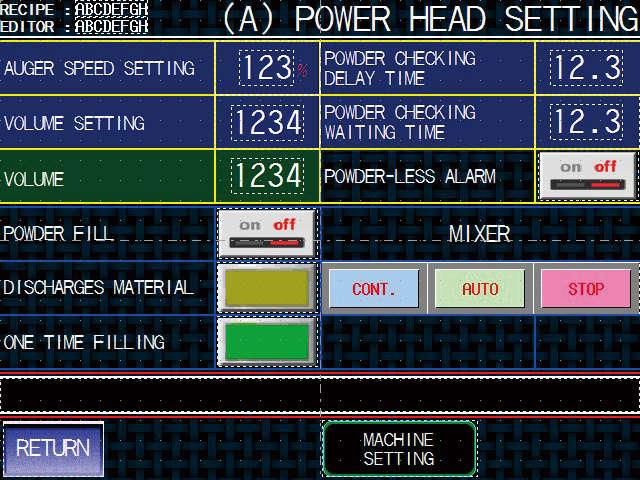Open the Machine Setting screen
The height and width of the screenshot is (480, 640).
(x=399, y=449)
